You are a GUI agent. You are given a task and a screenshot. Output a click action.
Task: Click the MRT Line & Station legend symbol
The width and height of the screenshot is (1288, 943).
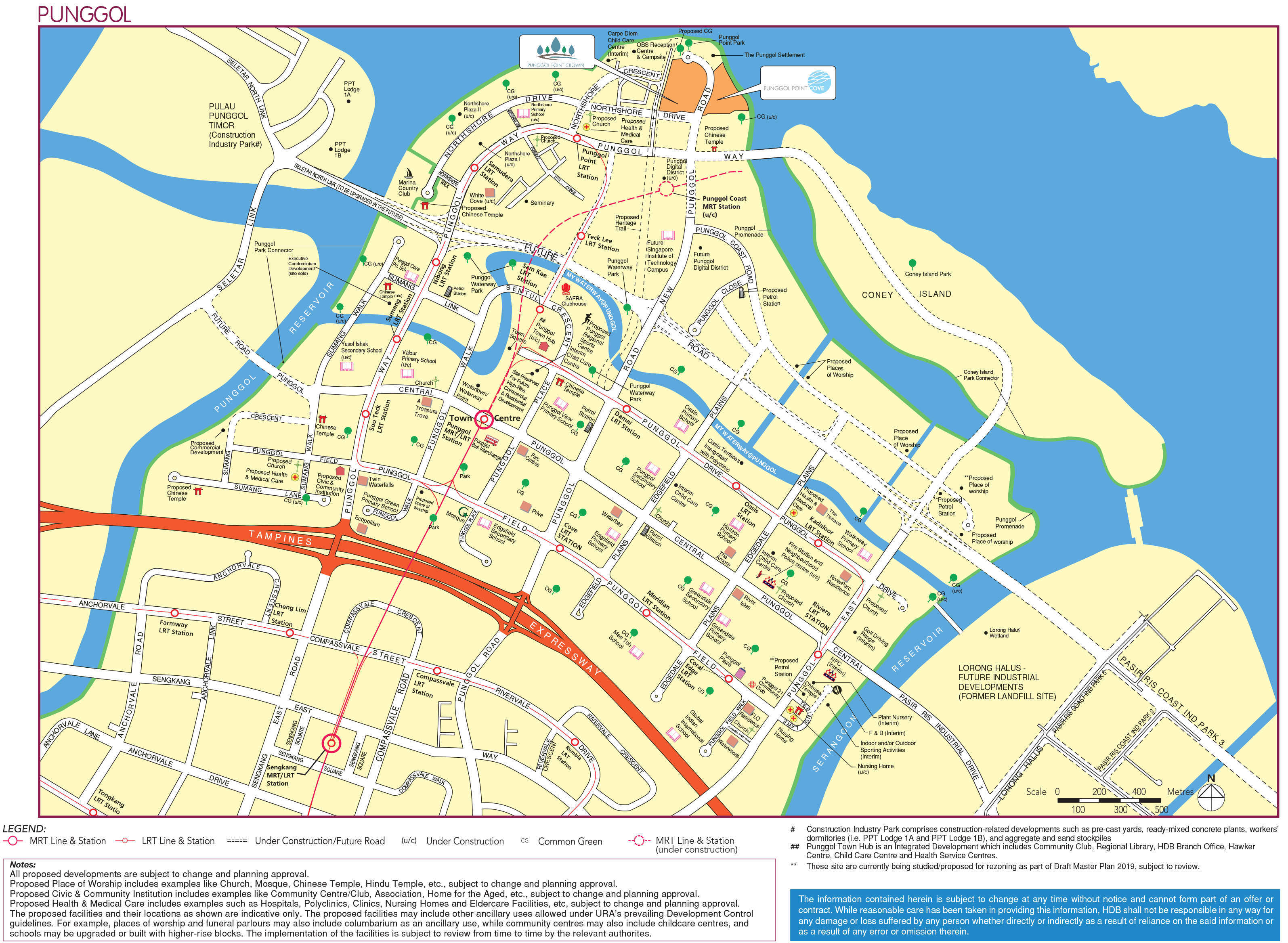point(13,841)
